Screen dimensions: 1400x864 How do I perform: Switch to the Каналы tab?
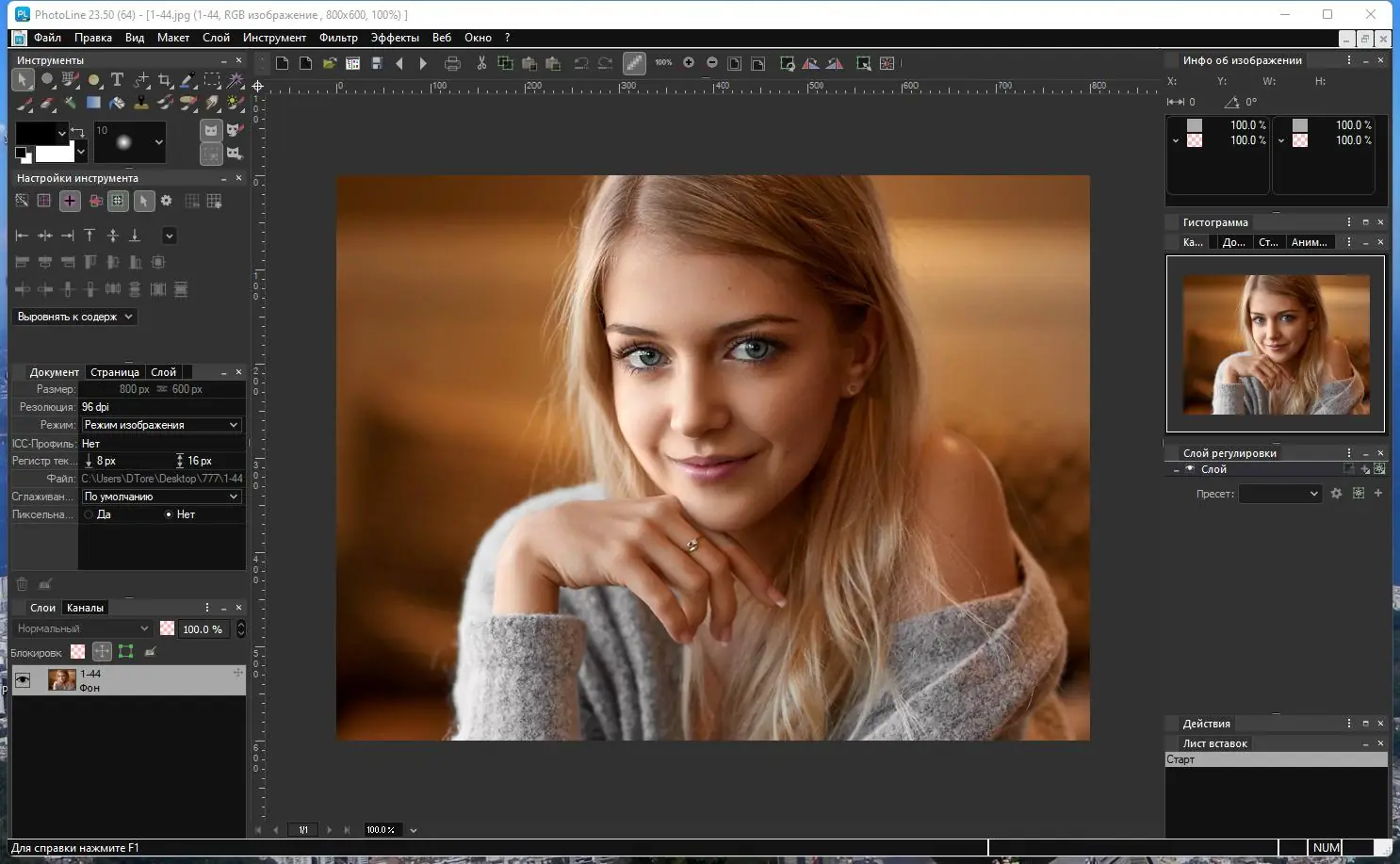(85, 608)
